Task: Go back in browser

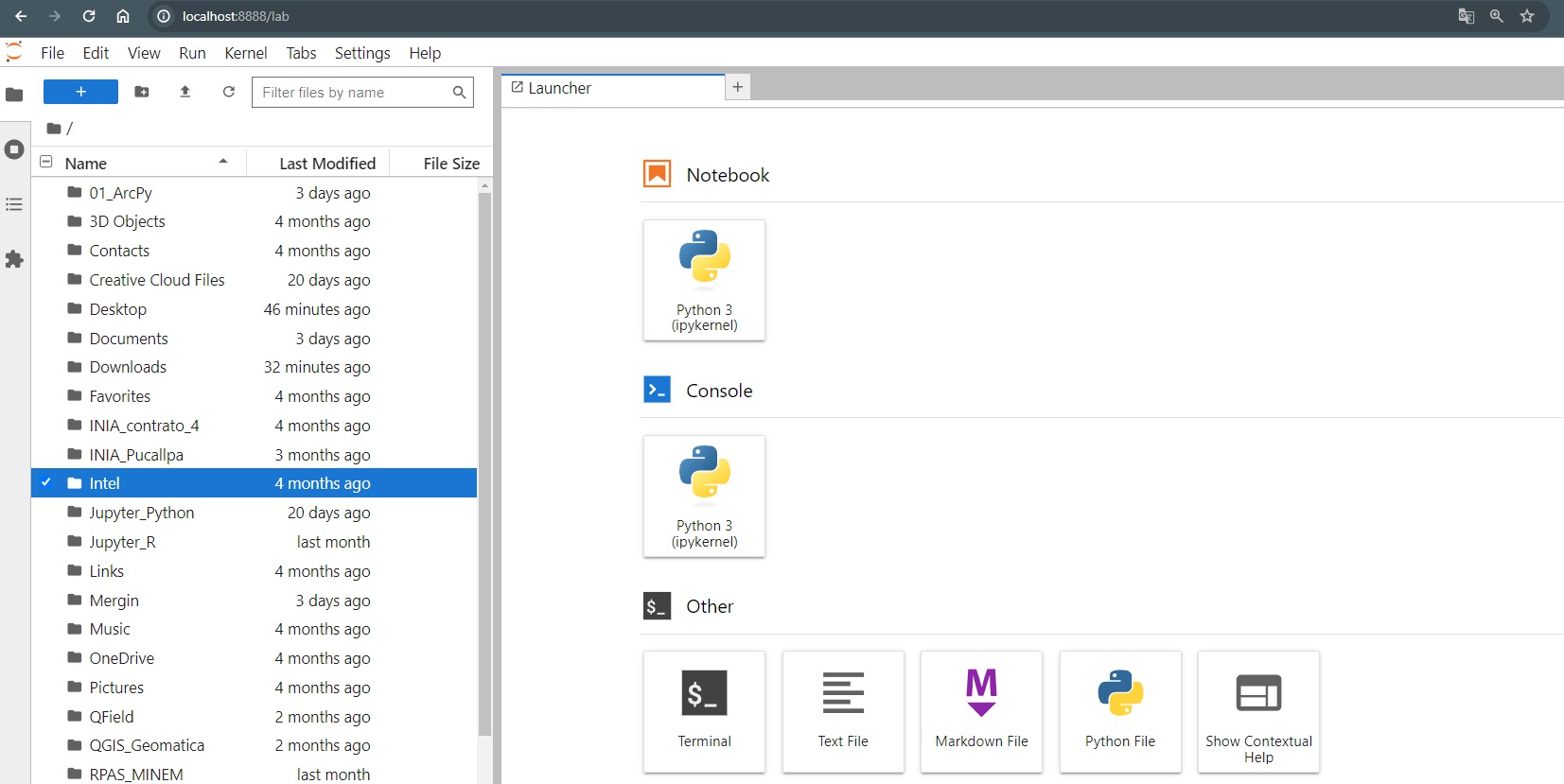Action: tap(21, 16)
